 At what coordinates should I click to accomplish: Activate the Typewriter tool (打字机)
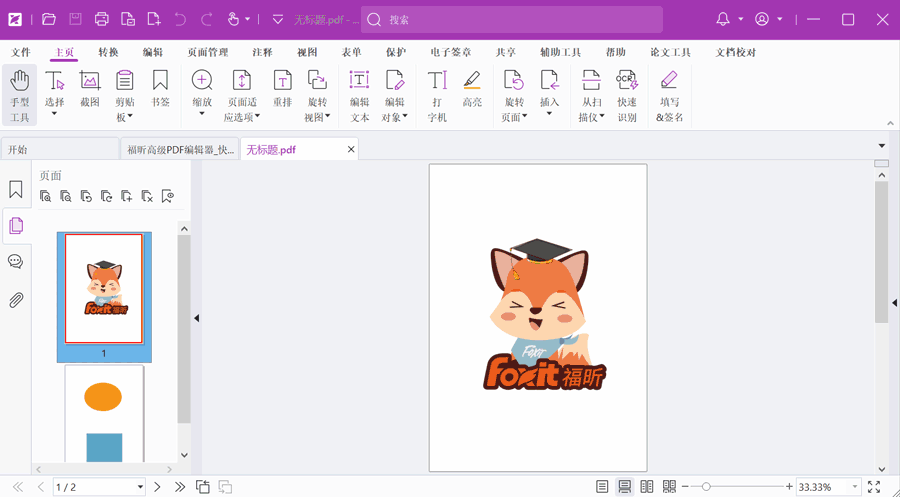point(437,95)
